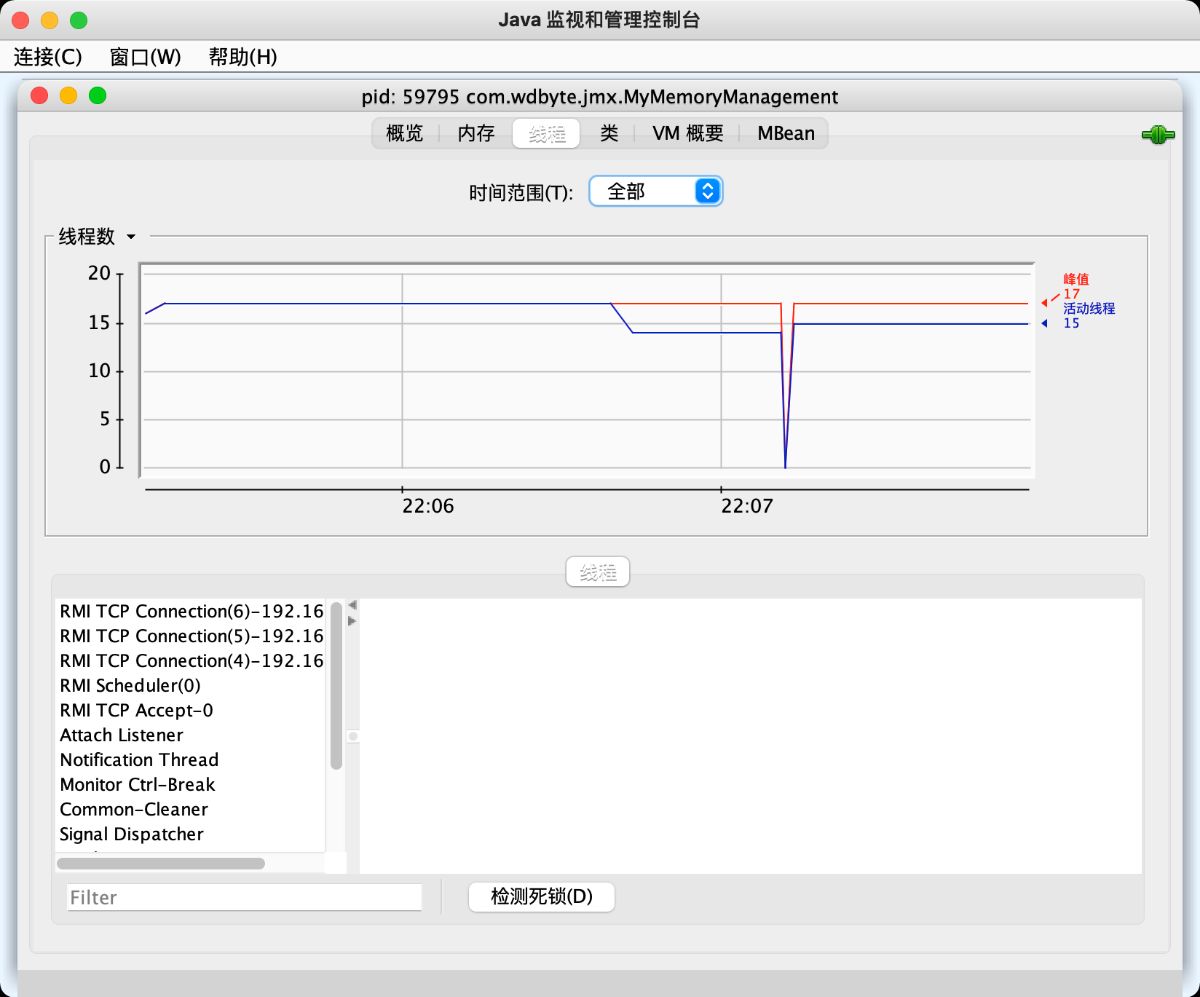Click the 检测死锁(D) button

tap(541, 897)
